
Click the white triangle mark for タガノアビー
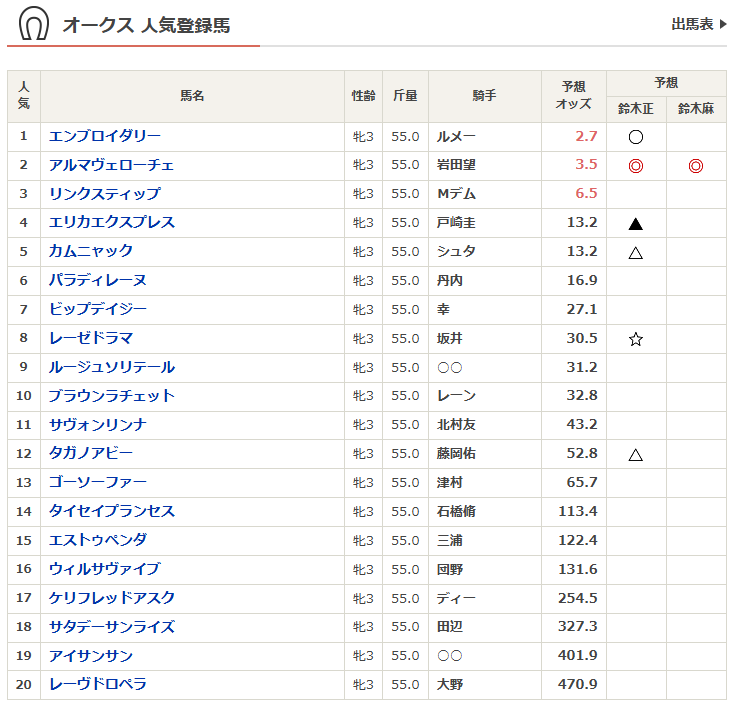(x=636, y=455)
